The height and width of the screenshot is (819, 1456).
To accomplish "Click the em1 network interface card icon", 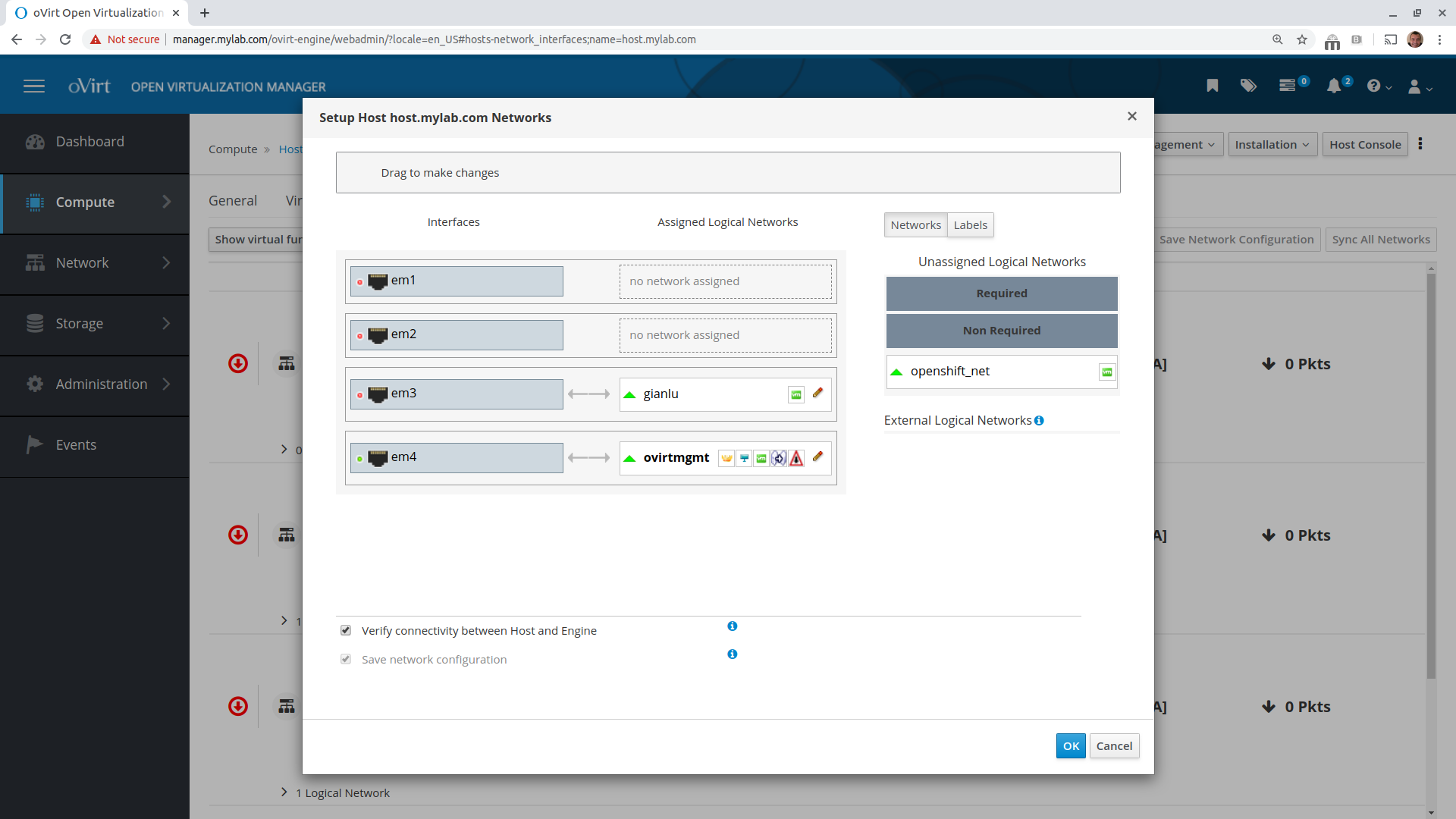I will 378,281.
